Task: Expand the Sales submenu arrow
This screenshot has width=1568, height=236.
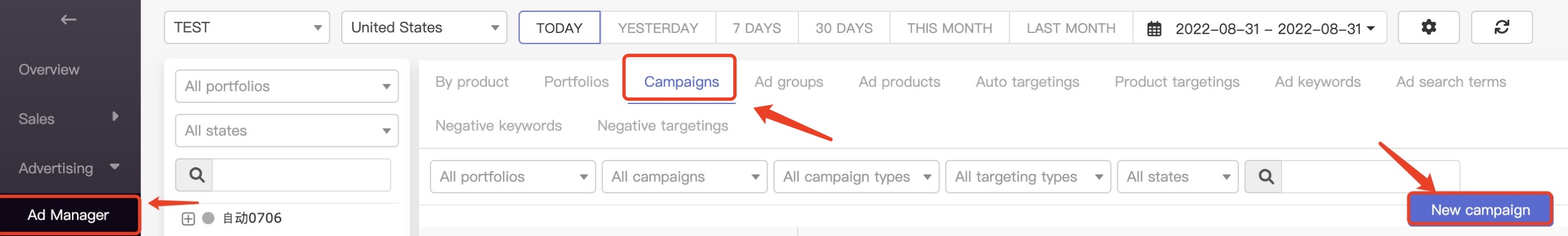Action: [x=115, y=116]
